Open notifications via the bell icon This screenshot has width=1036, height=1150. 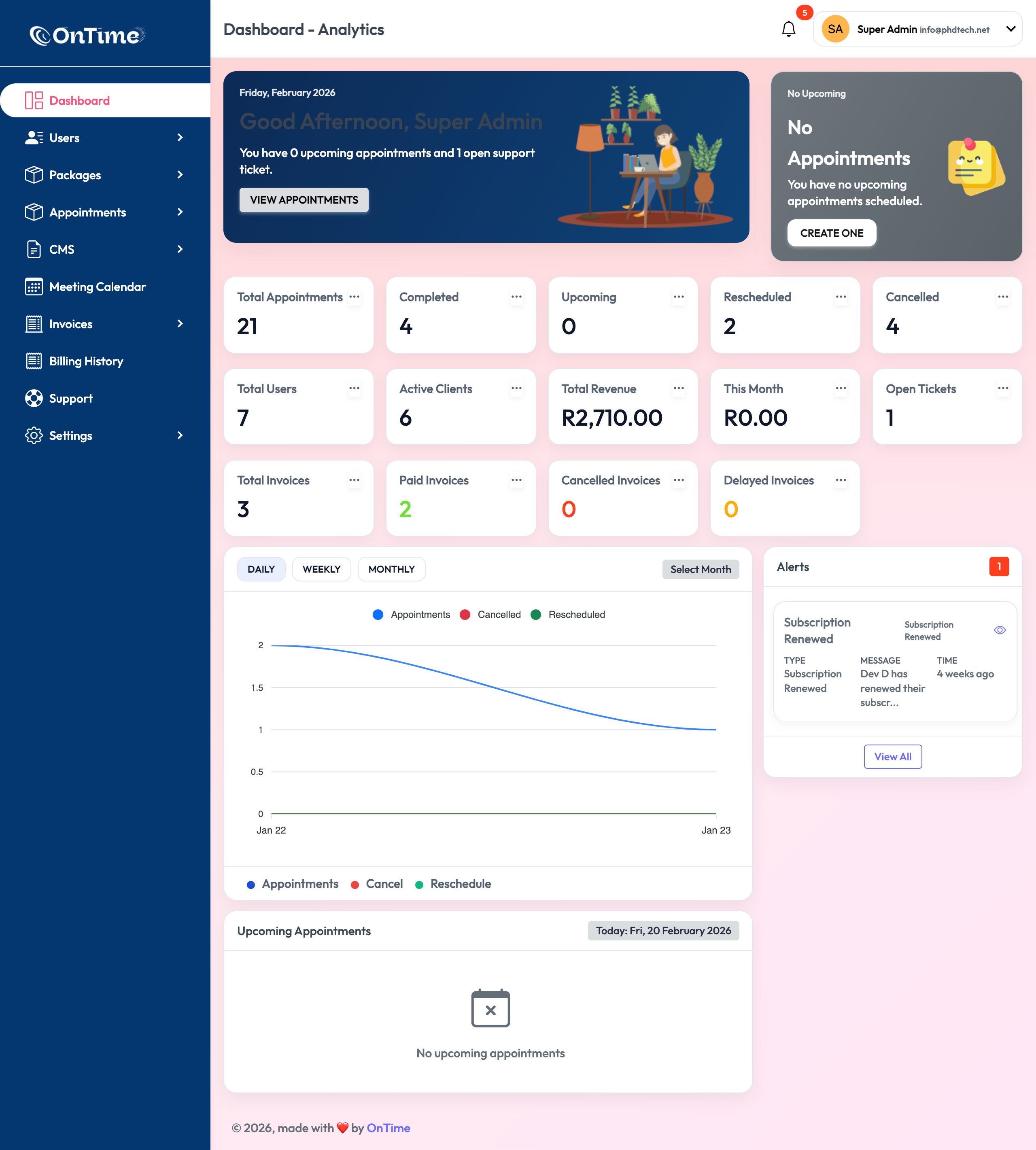click(x=788, y=29)
